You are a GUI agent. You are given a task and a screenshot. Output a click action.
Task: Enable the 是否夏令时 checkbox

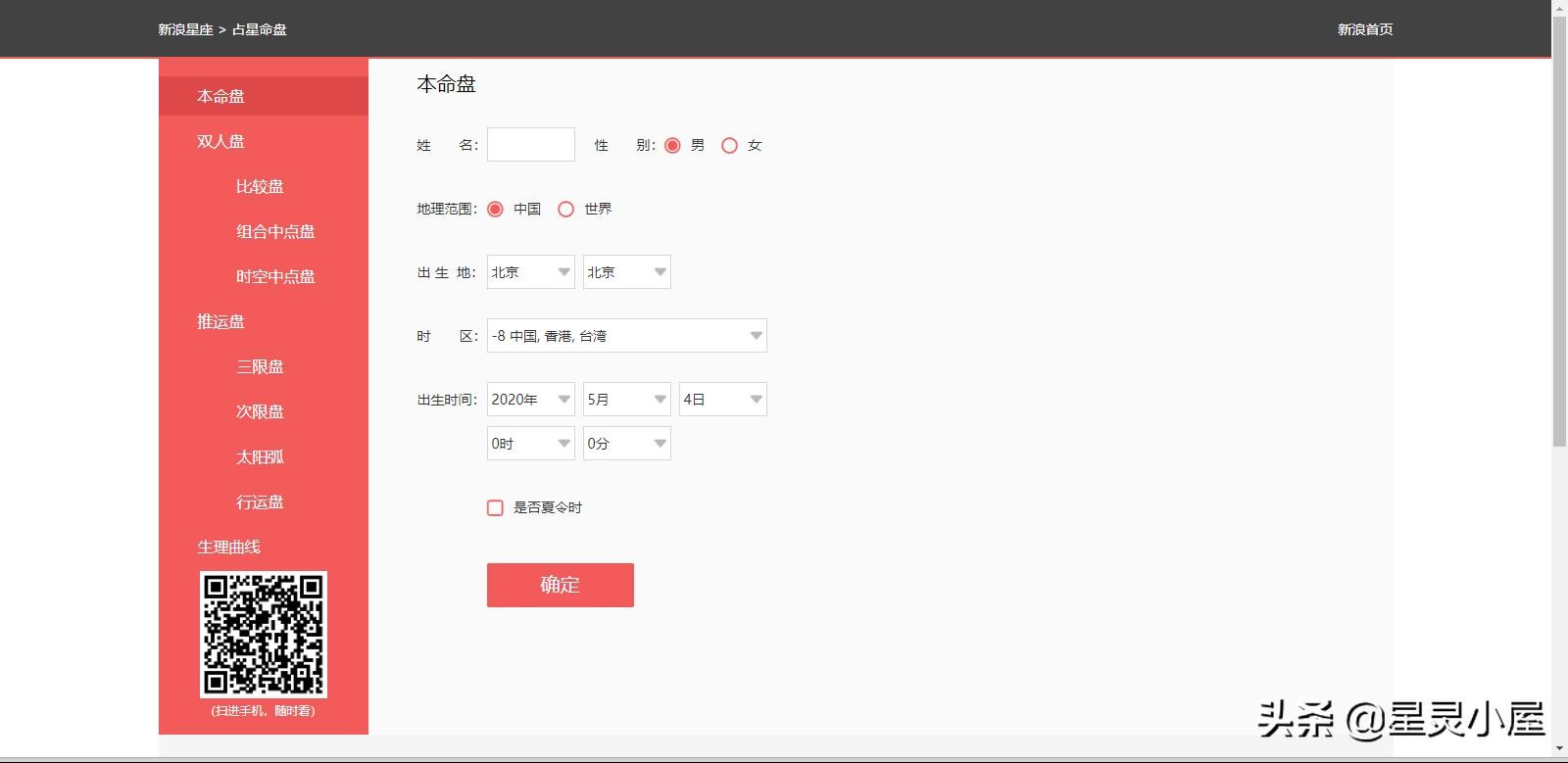coord(495,507)
